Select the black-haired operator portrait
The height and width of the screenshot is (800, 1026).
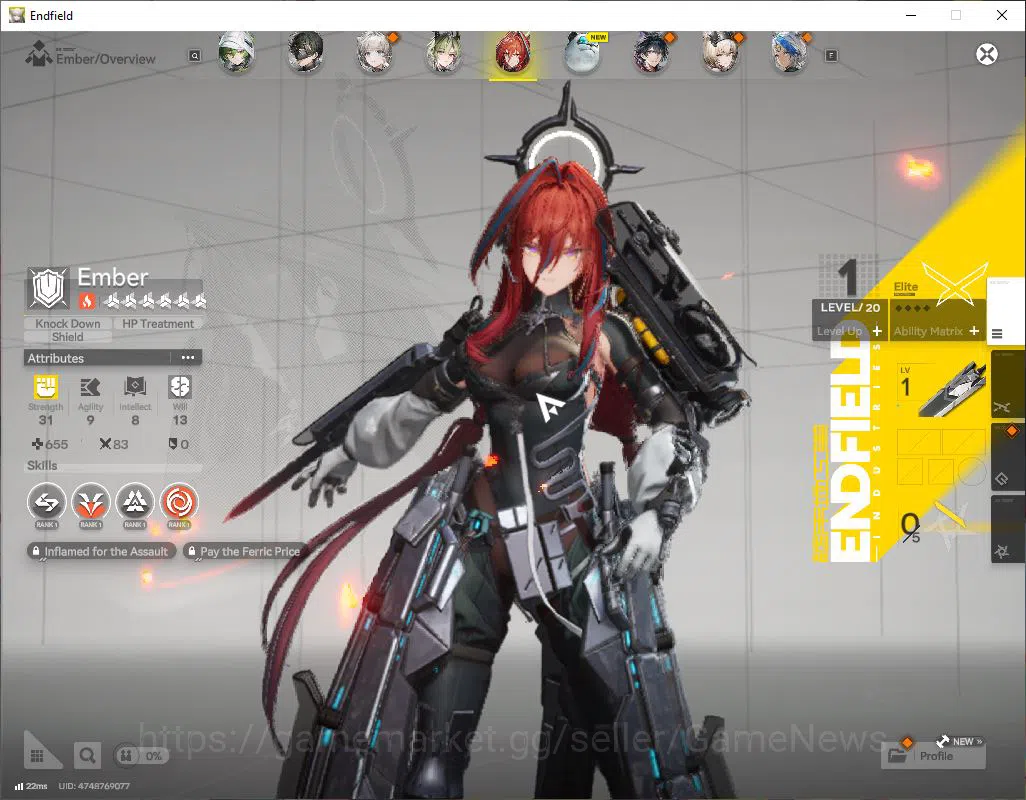click(x=652, y=52)
